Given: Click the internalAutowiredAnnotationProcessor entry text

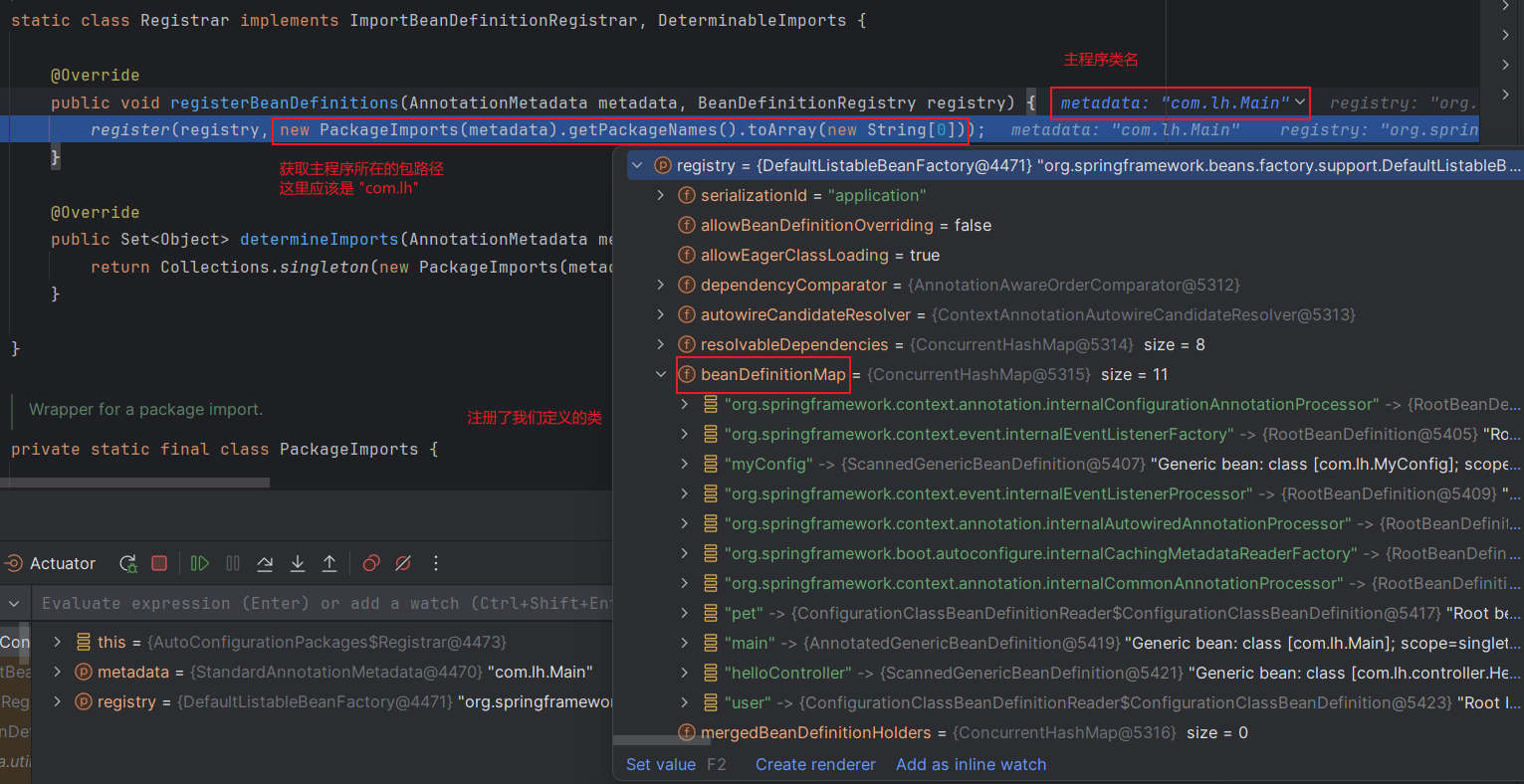Looking at the screenshot, I should [1037, 523].
